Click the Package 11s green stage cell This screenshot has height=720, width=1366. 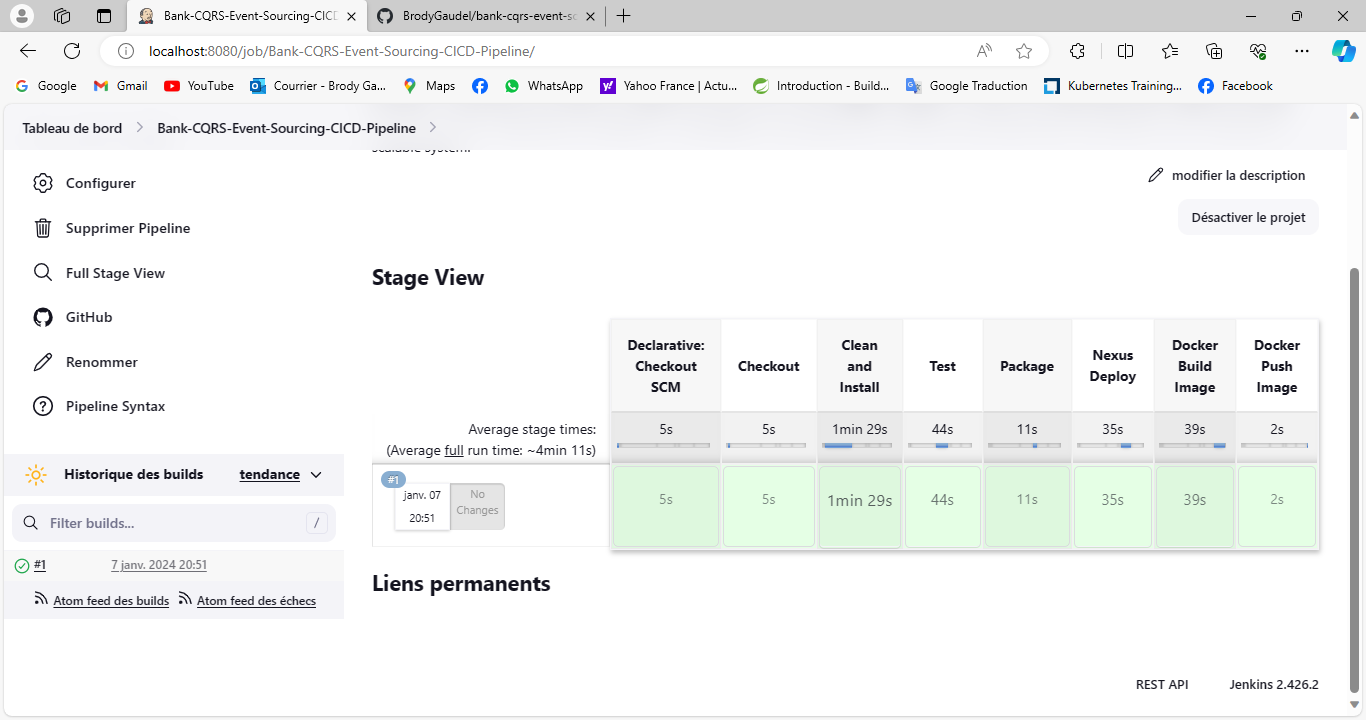1027,506
